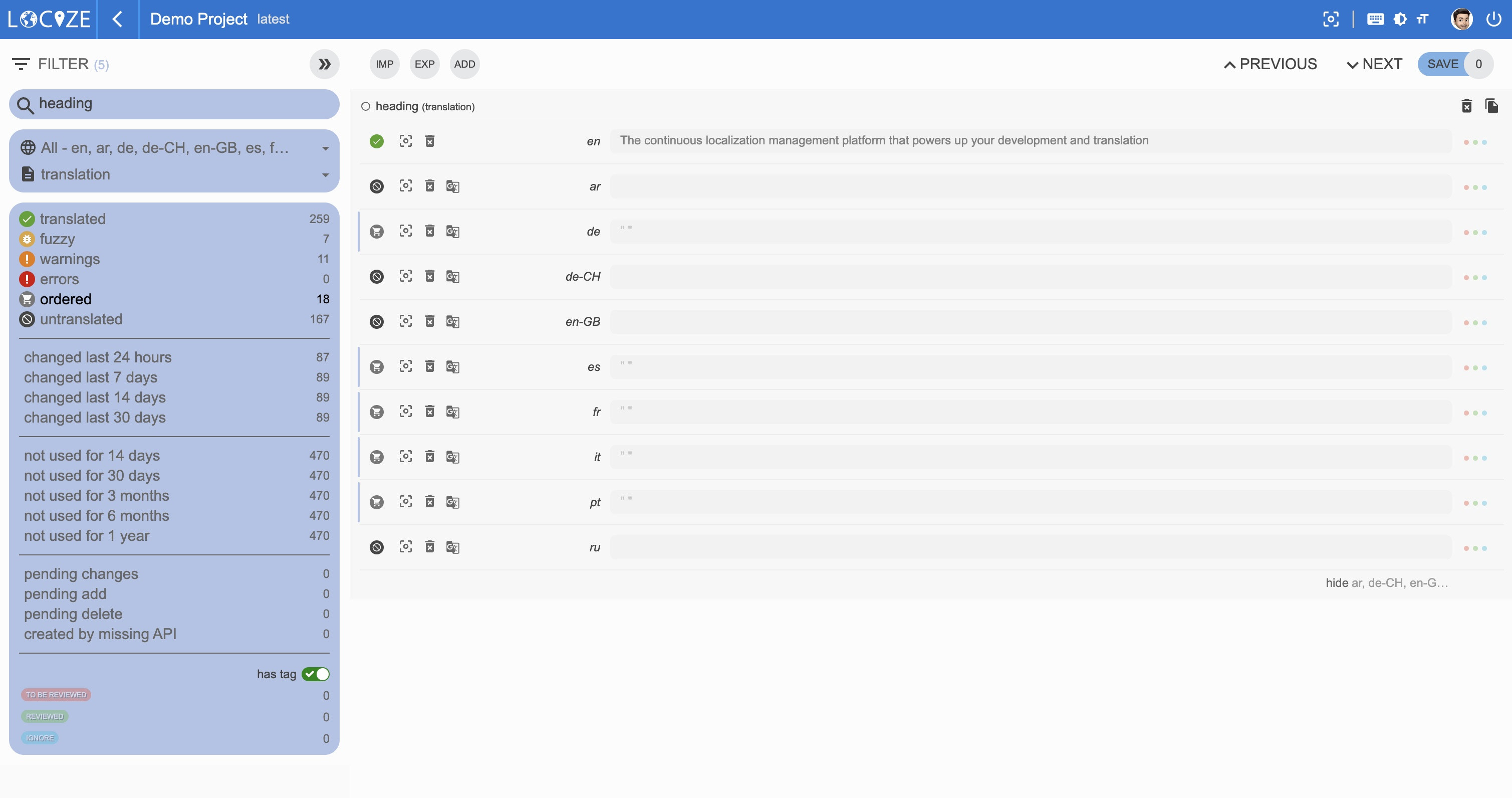Click the copy key icon beside heading

pyautogui.click(x=1491, y=106)
